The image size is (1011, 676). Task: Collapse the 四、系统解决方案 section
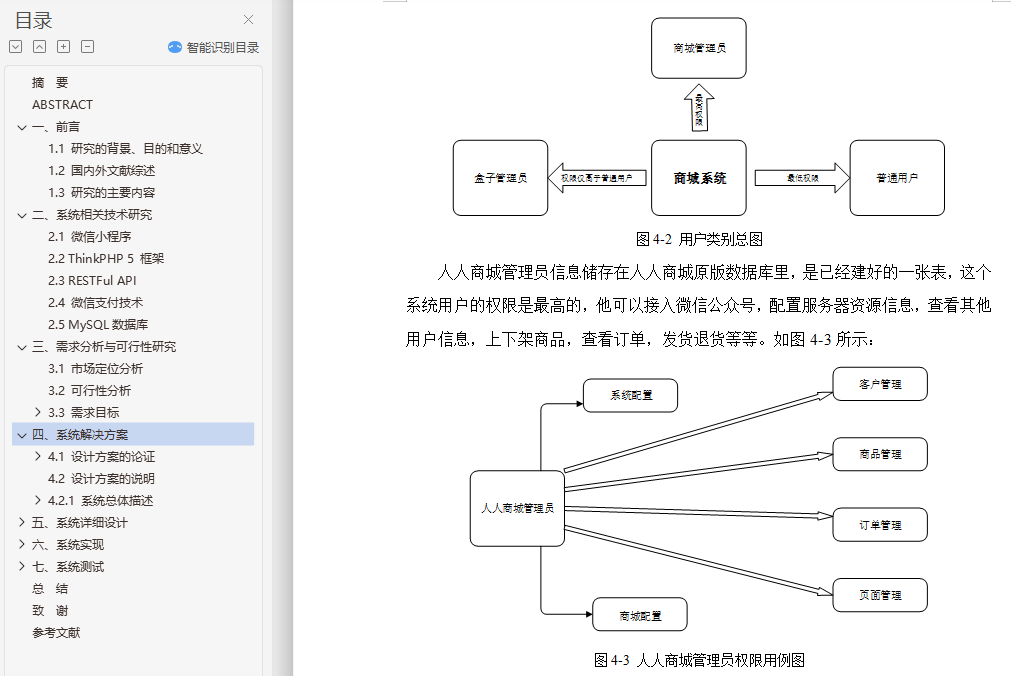click(22, 435)
